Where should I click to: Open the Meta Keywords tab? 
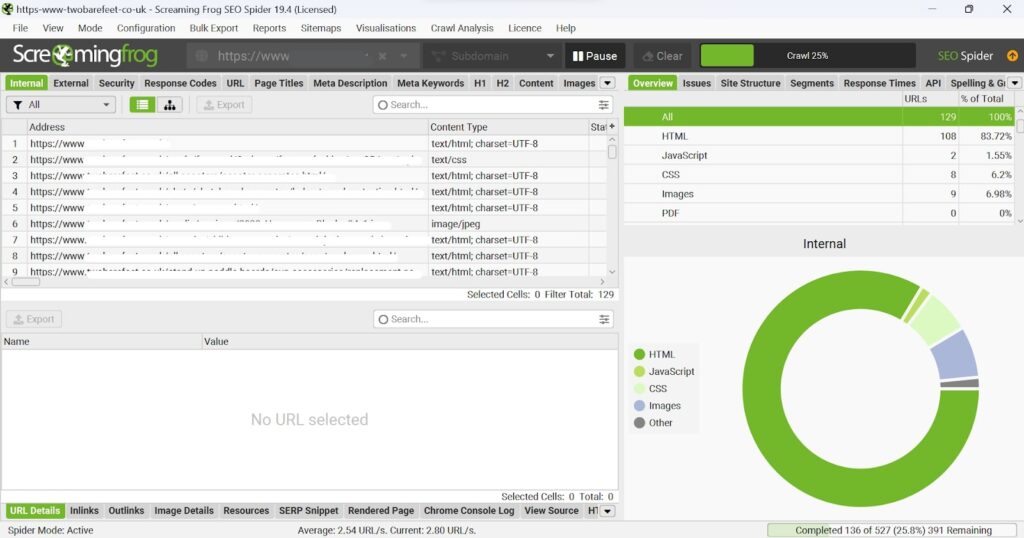(x=430, y=83)
